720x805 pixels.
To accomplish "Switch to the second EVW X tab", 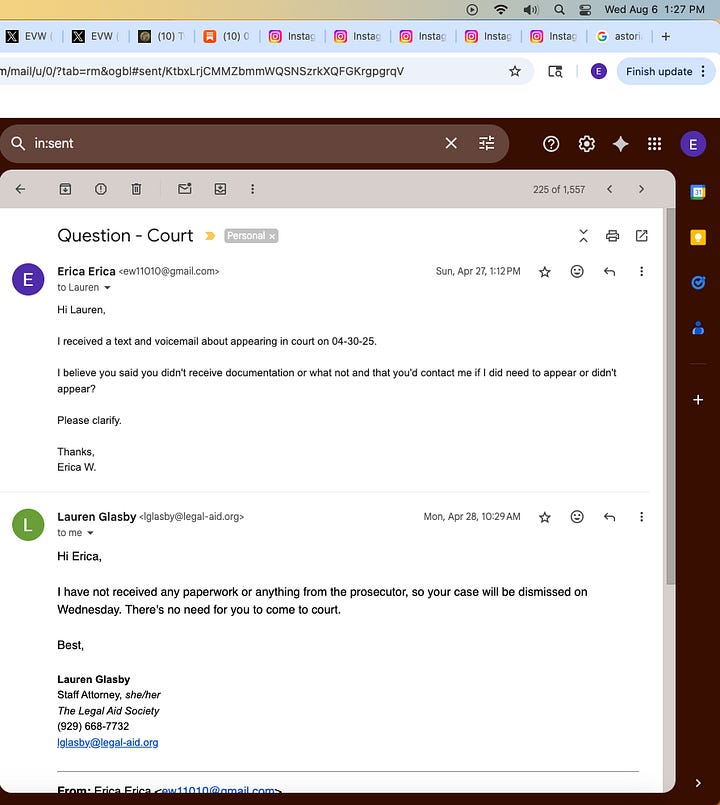I will pyautogui.click(x=96, y=36).
